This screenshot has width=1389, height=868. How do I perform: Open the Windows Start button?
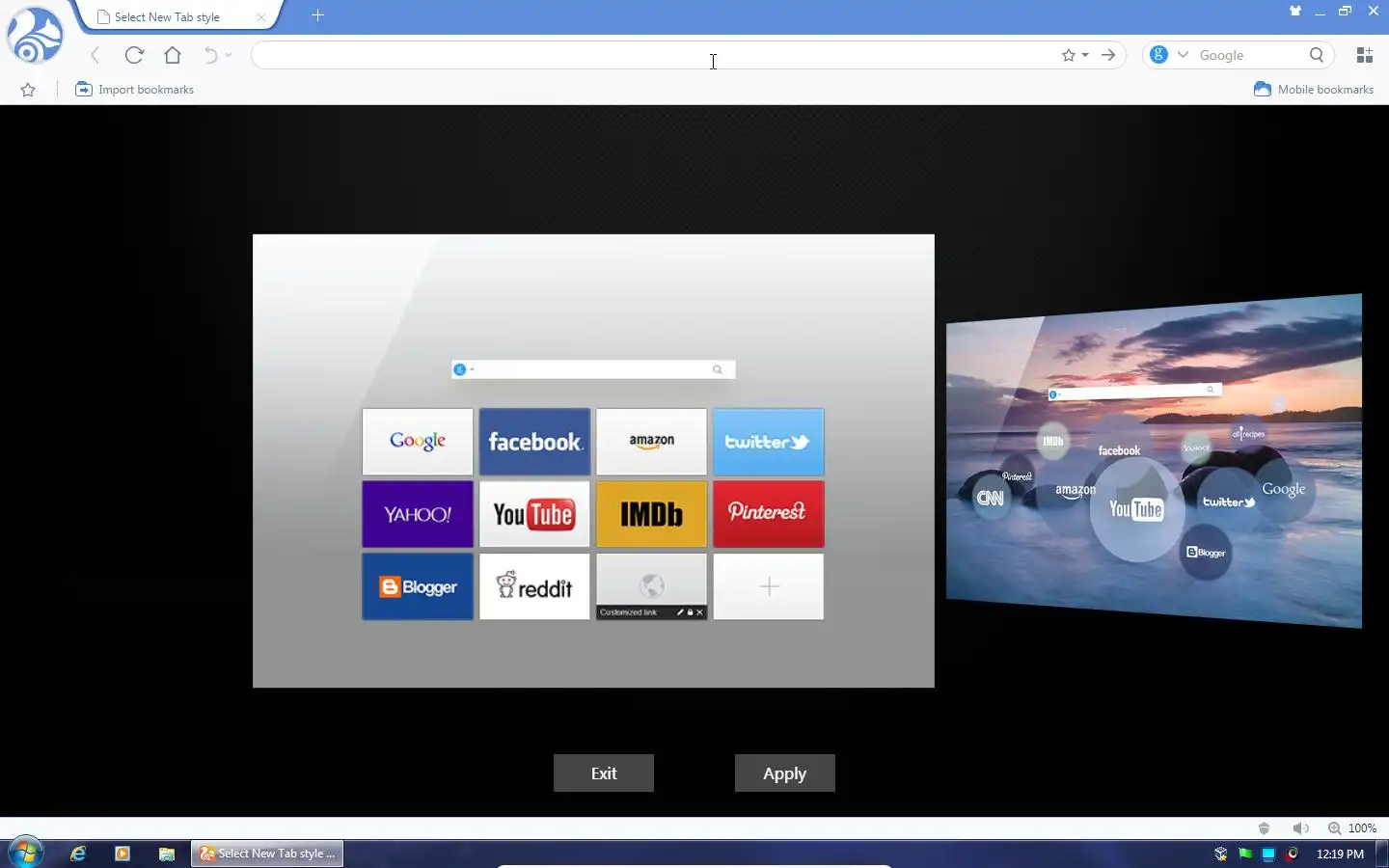25,854
